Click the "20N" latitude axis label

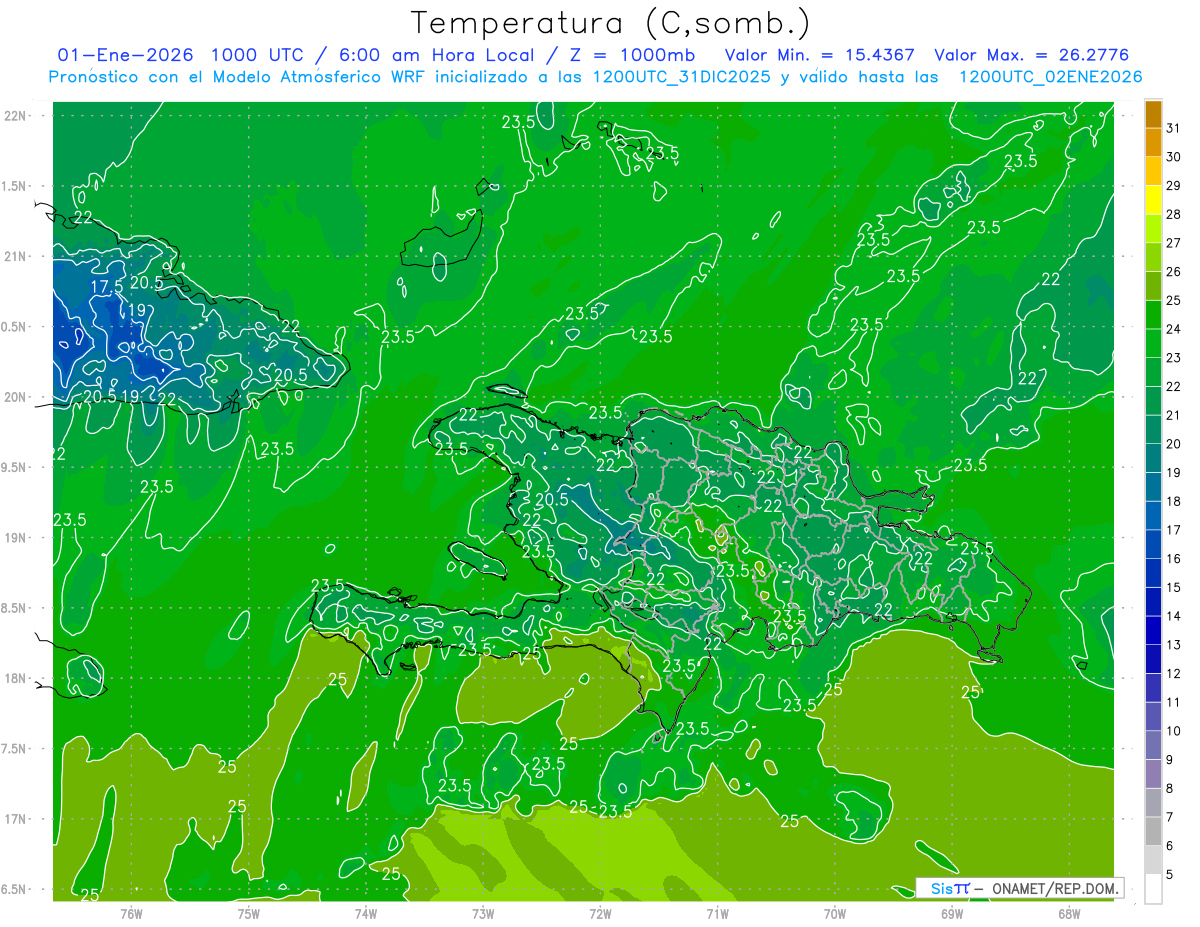pos(16,397)
